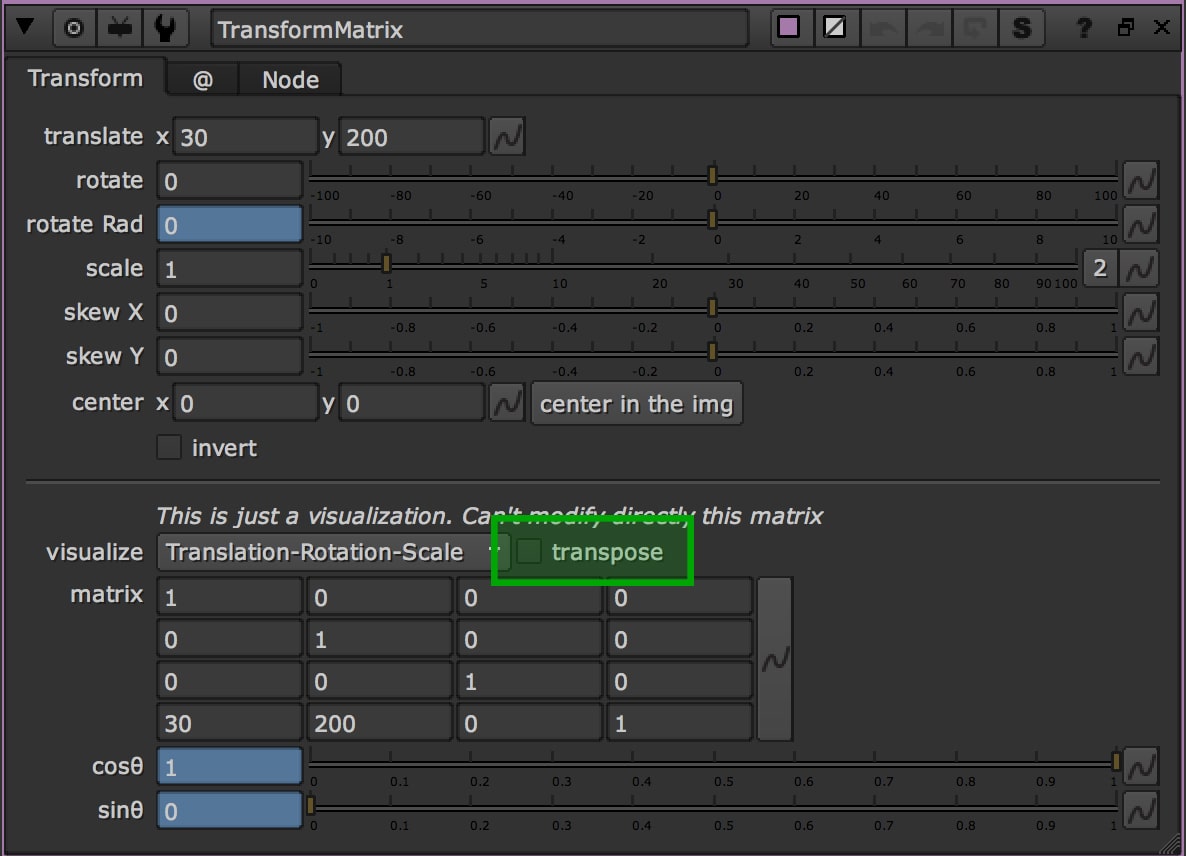Click the black-white diagonal gl color swatch
This screenshot has height=856, width=1186.
835,28
